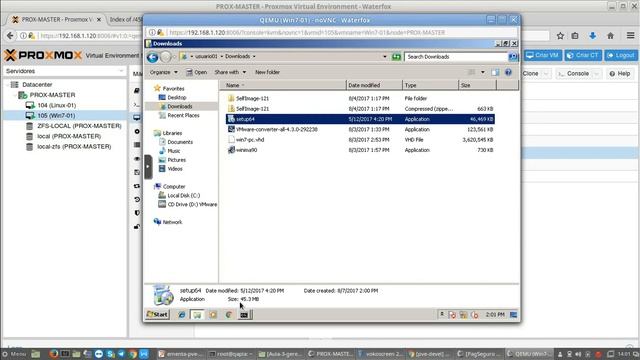
Task: Change view with the explorer view icon
Action: [x=471, y=72]
